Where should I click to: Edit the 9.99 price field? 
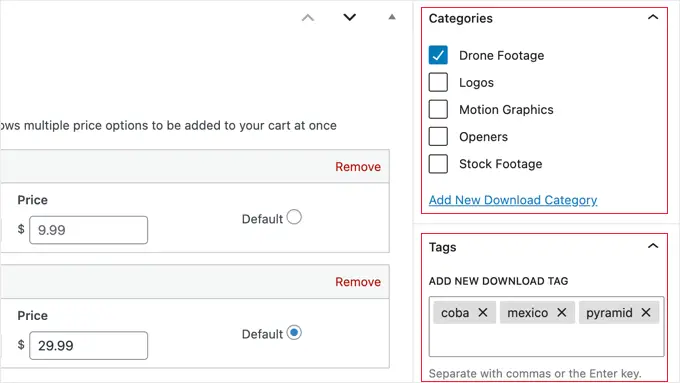click(x=88, y=230)
